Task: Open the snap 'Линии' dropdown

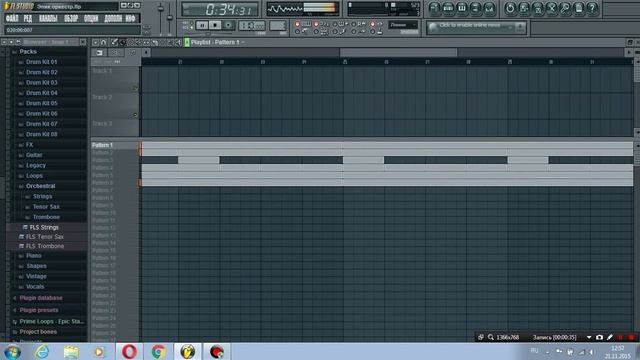Action: pos(403,25)
